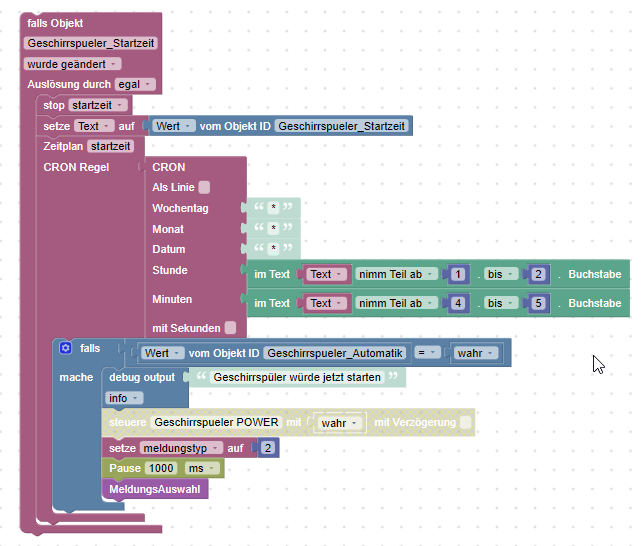Open the 'bis' dropdown in Stunde row
The height and width of the screenshot is (546, 643).
point(501,274)
